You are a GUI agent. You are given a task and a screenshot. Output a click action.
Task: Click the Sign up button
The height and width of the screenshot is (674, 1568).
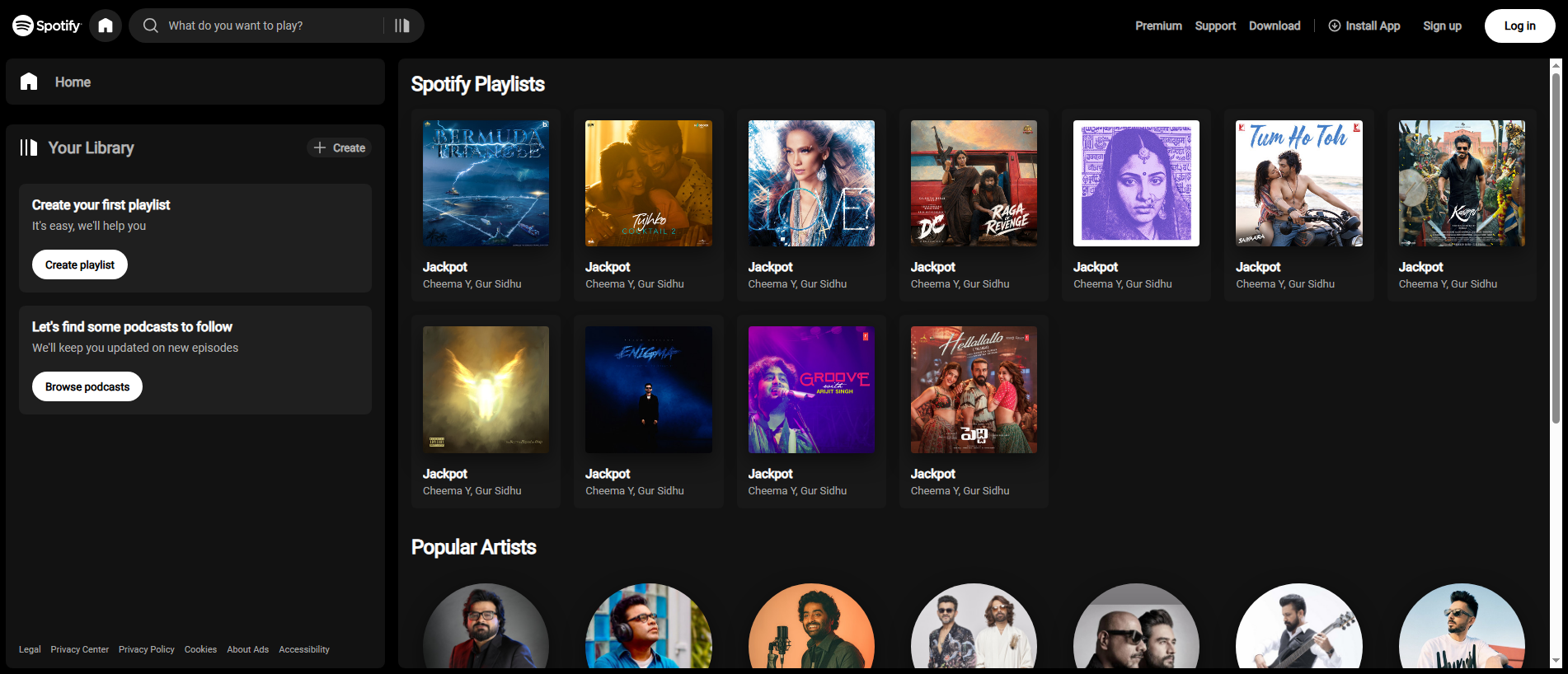pyautogui.click(x=1442, y=26)
